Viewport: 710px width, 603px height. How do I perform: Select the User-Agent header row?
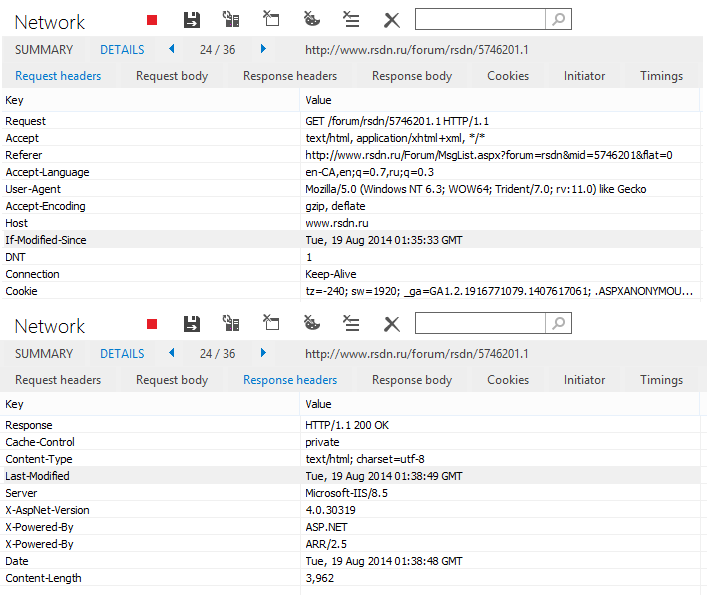coord(351,189)
